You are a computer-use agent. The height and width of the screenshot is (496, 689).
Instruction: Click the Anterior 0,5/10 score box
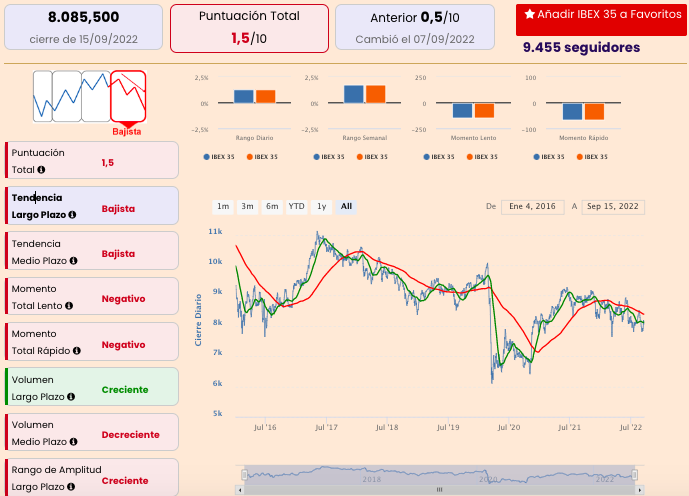click(415, 27)
